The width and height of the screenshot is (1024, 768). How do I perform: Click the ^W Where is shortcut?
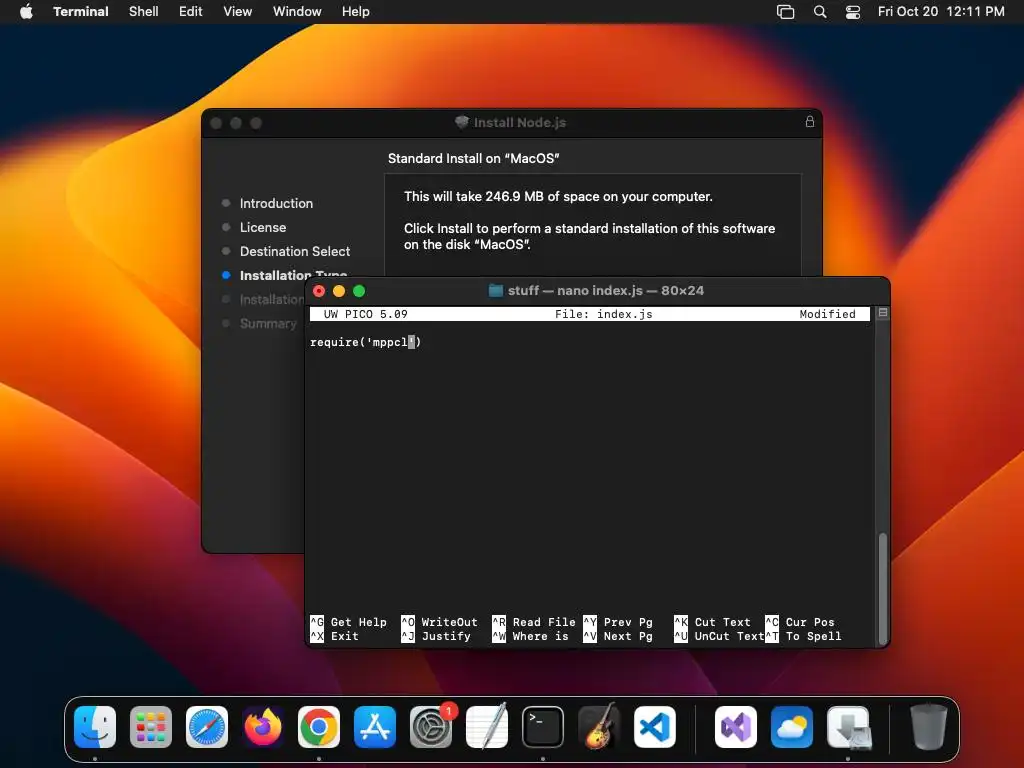pyautogui.click(x=530, y=636)
